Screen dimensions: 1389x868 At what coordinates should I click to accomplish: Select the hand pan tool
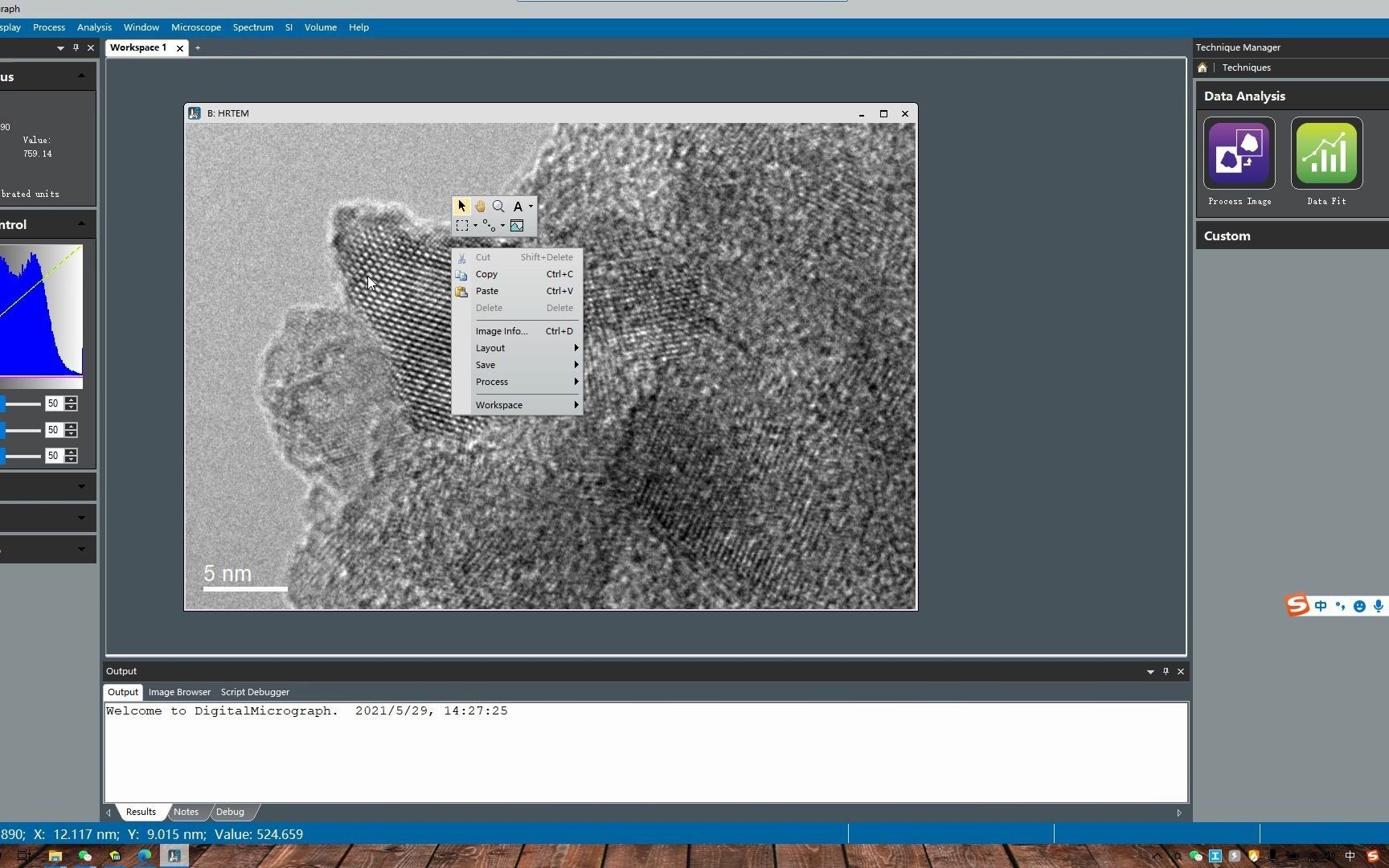point(481,206)
